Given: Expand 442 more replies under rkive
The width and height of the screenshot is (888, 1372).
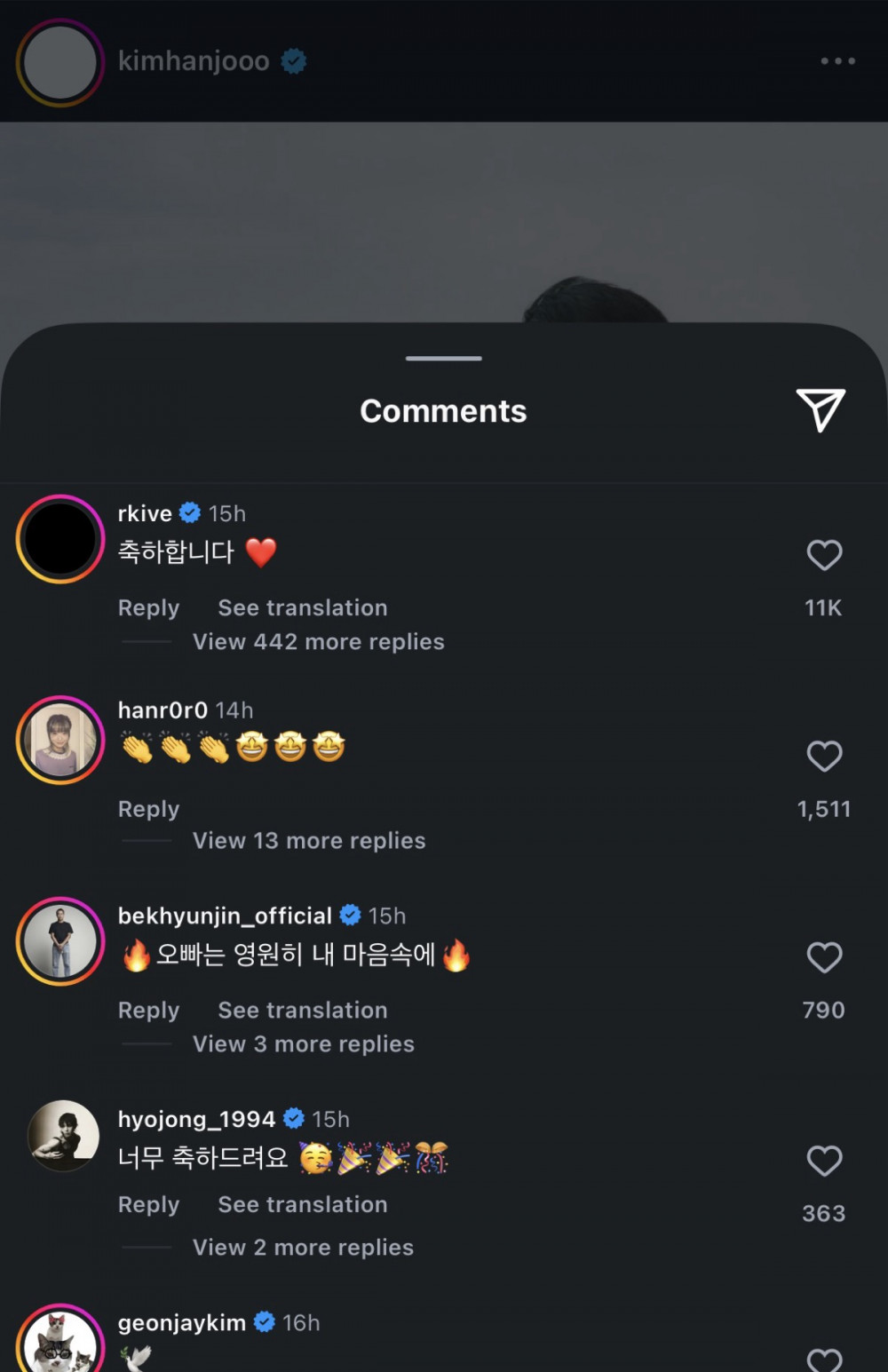Looking at the screenshot, I should [x=318, y=642].
